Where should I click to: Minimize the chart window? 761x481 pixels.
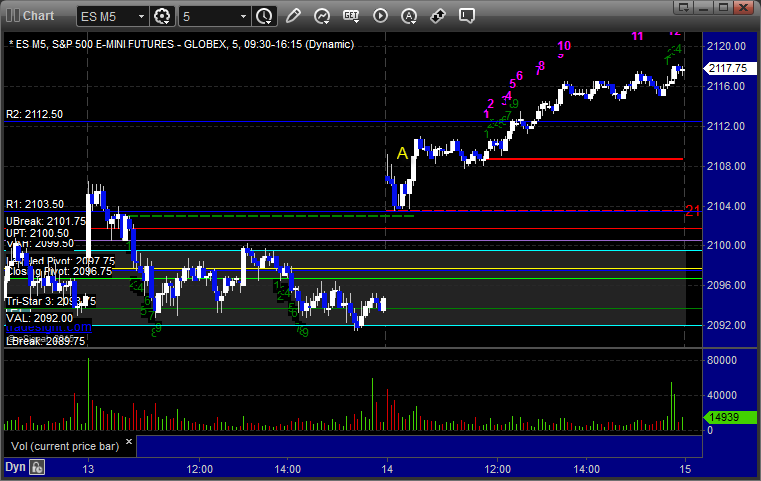[704, 7]
